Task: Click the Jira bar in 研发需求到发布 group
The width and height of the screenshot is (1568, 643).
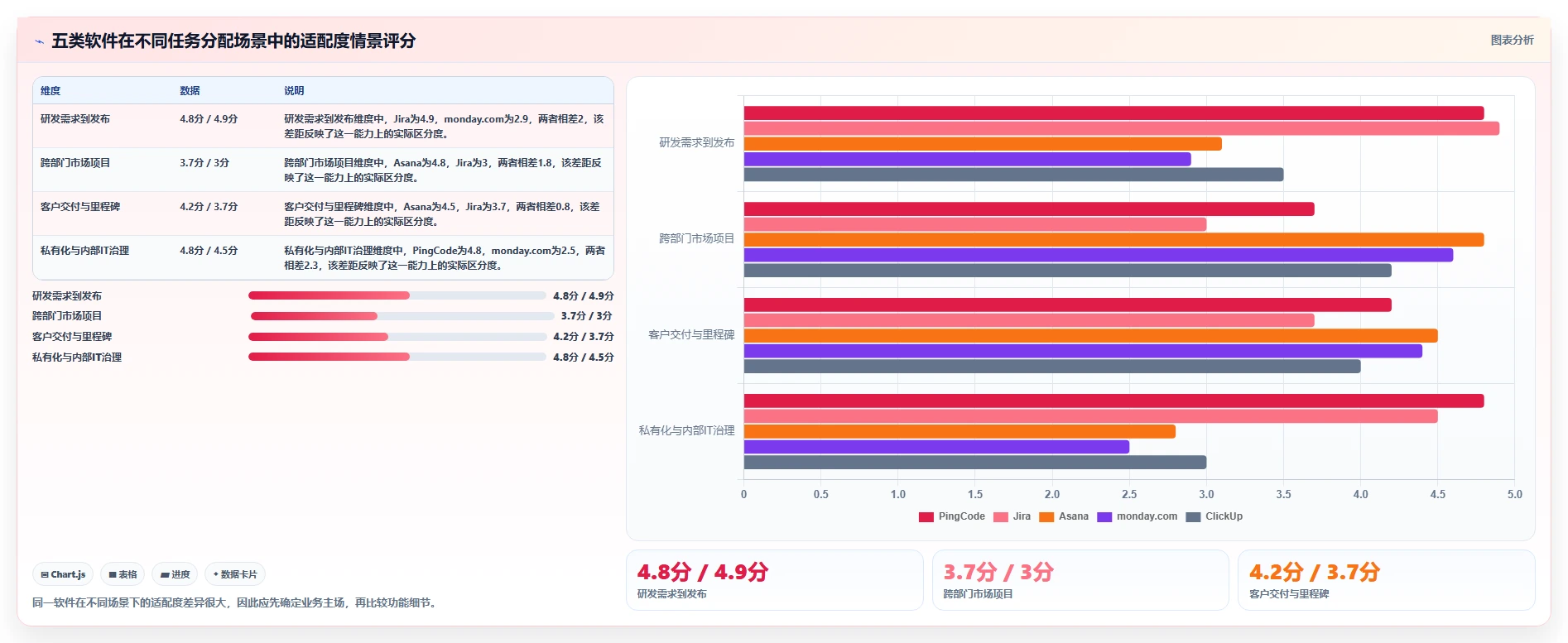Action: (1121, 128)
